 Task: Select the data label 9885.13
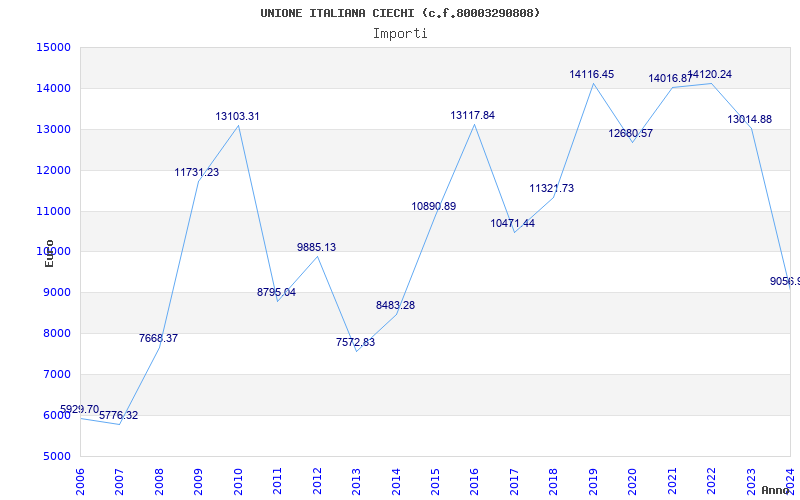point(316,247)
